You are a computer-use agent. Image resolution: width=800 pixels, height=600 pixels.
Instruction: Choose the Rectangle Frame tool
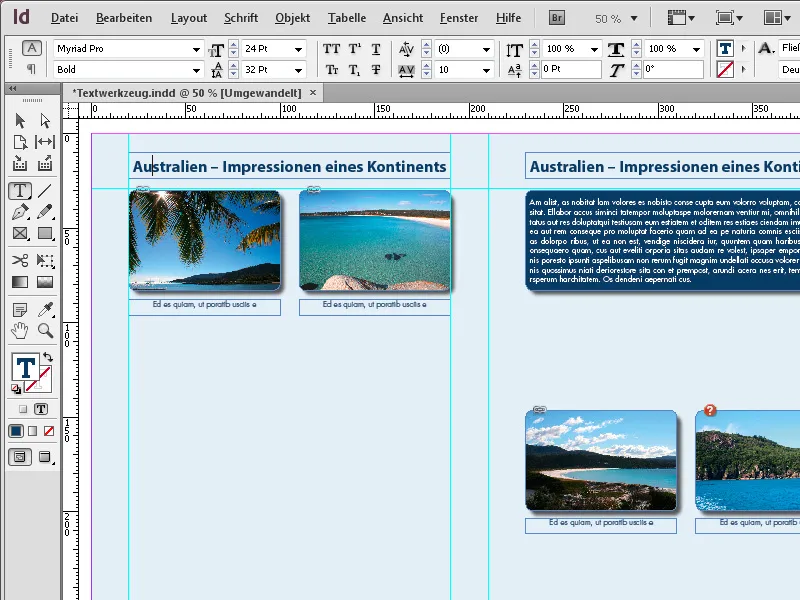(20, 233)
